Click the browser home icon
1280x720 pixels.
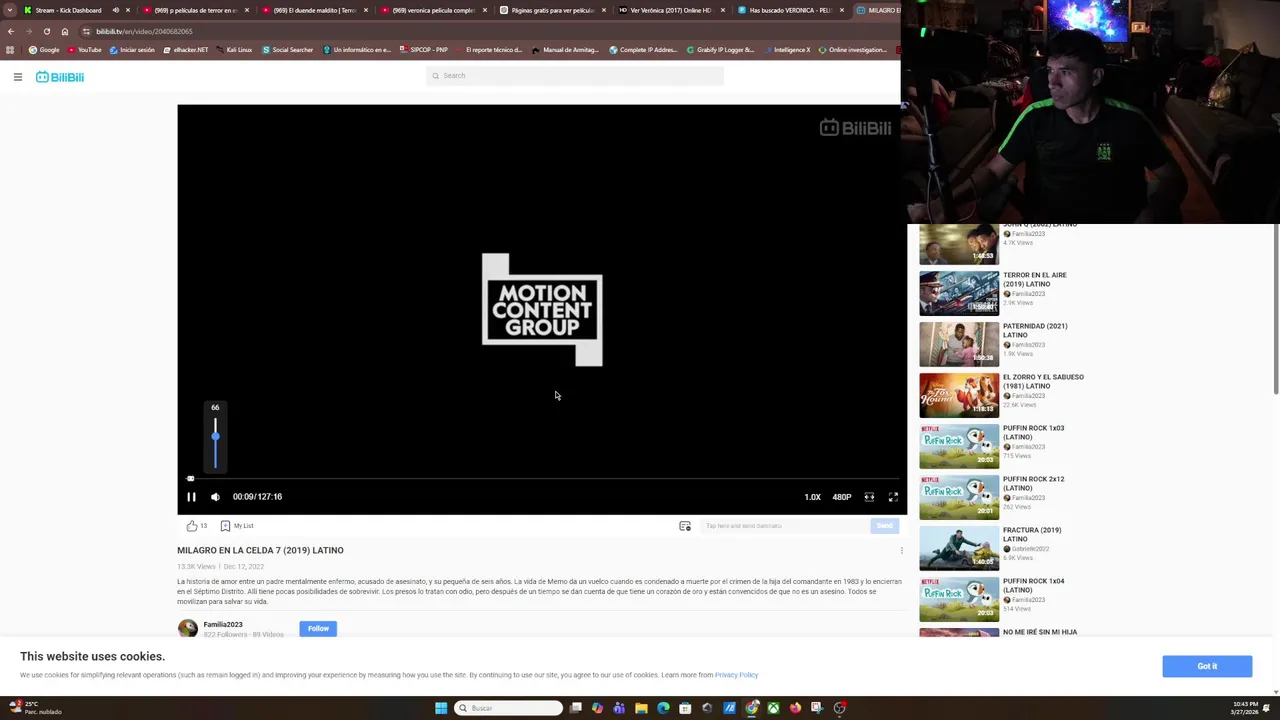65,32
